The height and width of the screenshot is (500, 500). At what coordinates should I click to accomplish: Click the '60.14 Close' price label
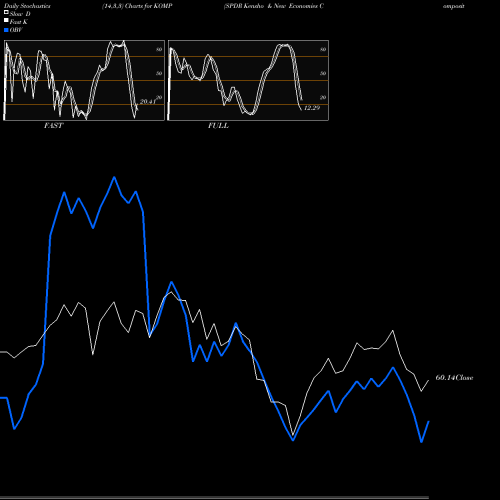tap(454, 378)
